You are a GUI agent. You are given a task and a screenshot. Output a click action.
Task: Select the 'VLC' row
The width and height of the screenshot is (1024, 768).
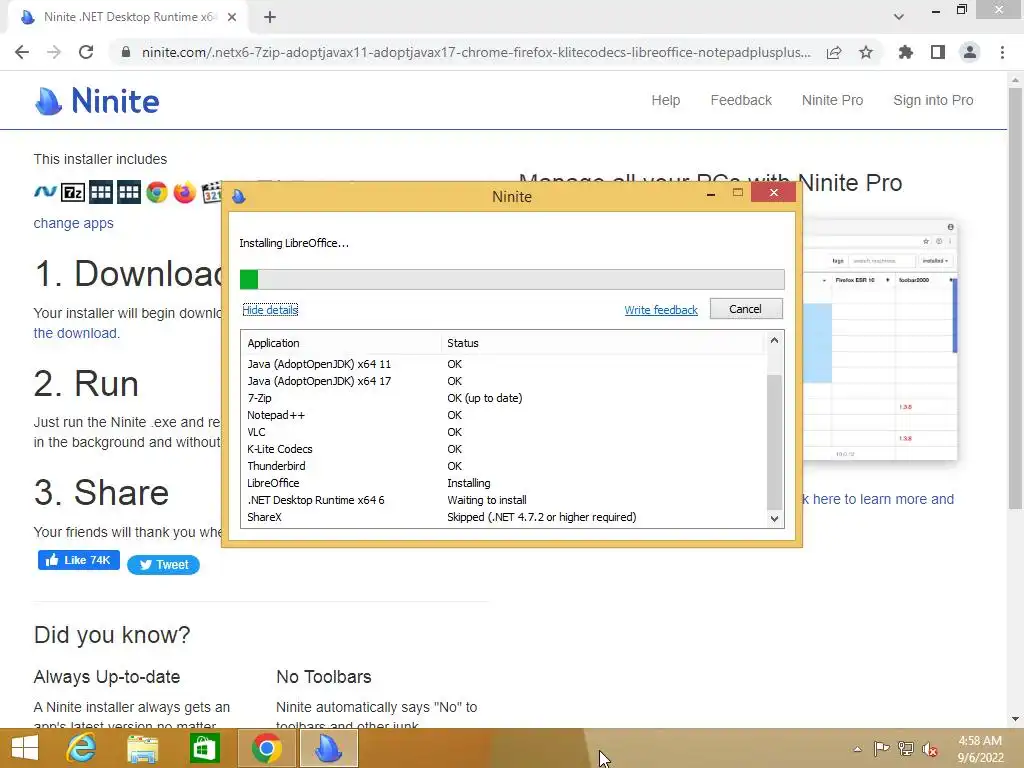[503, 432]
